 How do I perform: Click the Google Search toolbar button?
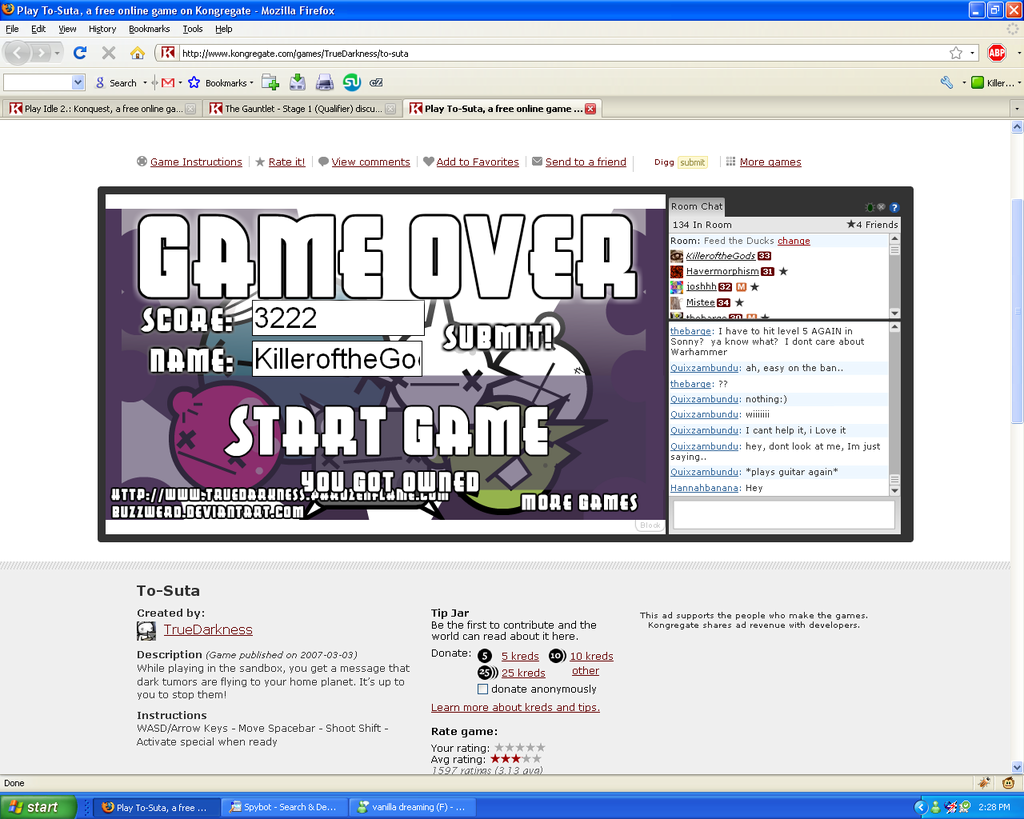[x=116, y=83]
